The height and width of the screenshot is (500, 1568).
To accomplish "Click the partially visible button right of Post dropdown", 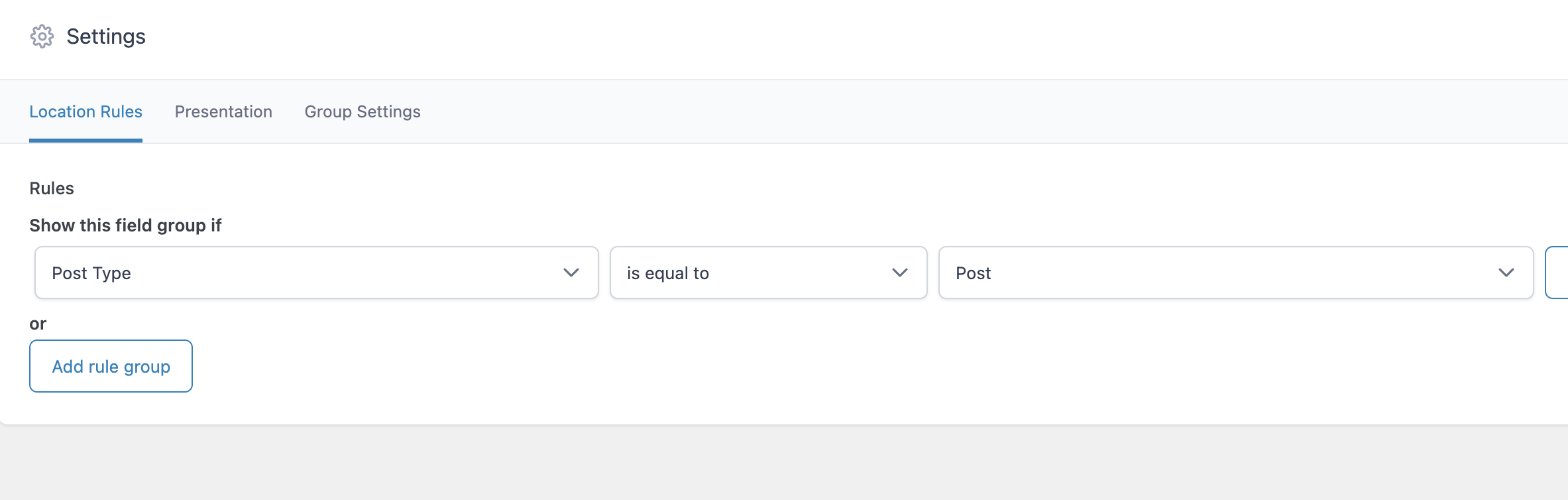I will 1557,273.
